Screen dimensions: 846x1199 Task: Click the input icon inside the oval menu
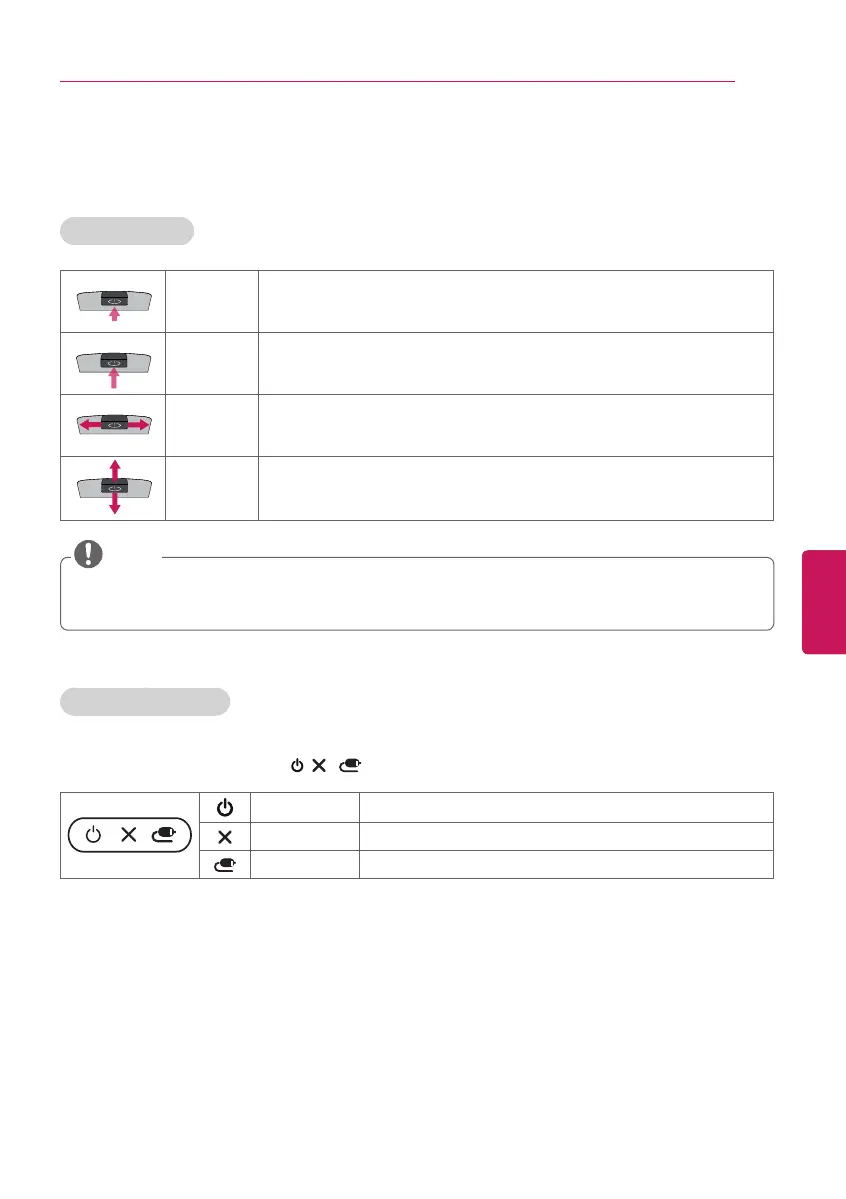point(163,834)
